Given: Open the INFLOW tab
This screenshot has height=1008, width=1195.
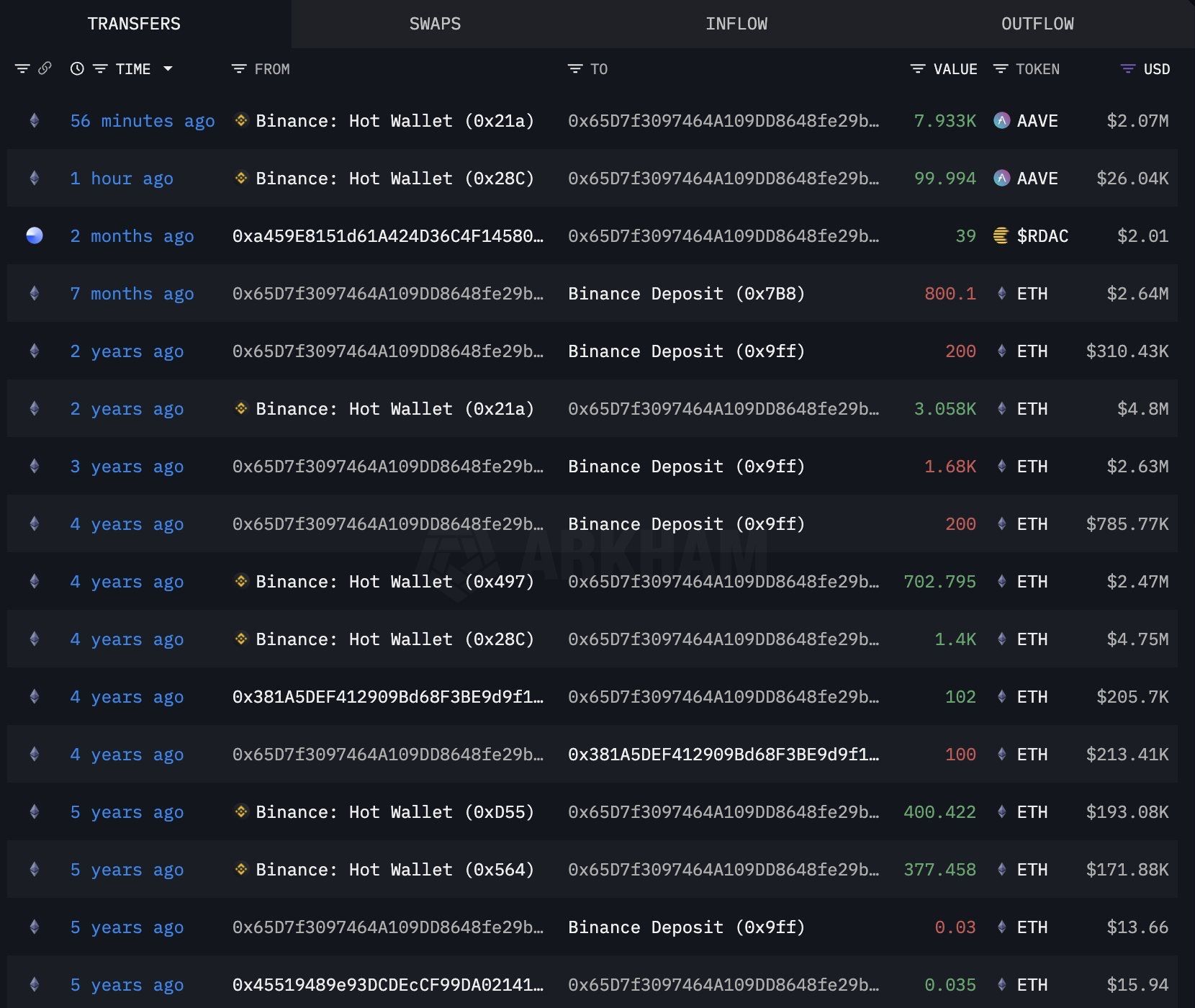Looking at the screenshot, I should click(x=736, y=24).
